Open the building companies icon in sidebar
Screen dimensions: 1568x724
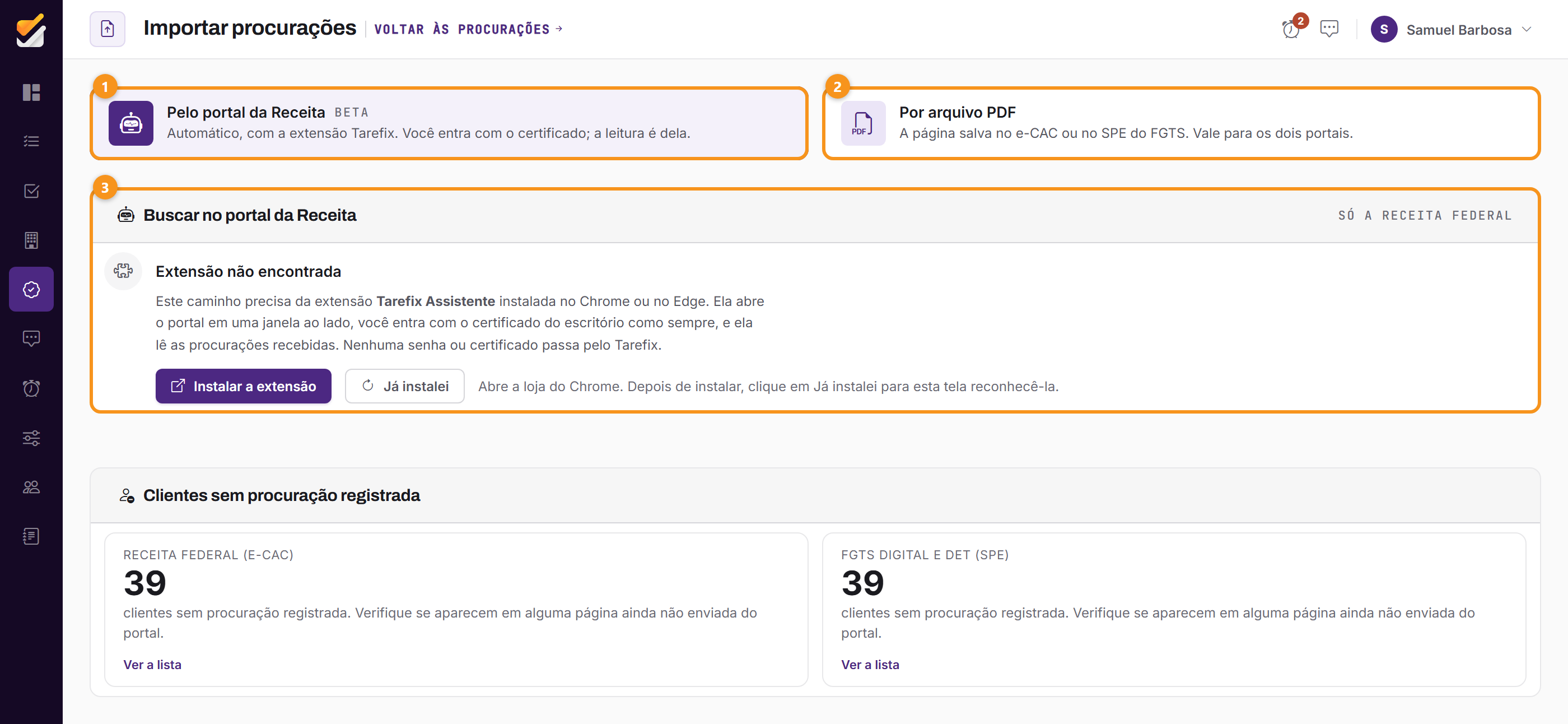coord(31,240)
